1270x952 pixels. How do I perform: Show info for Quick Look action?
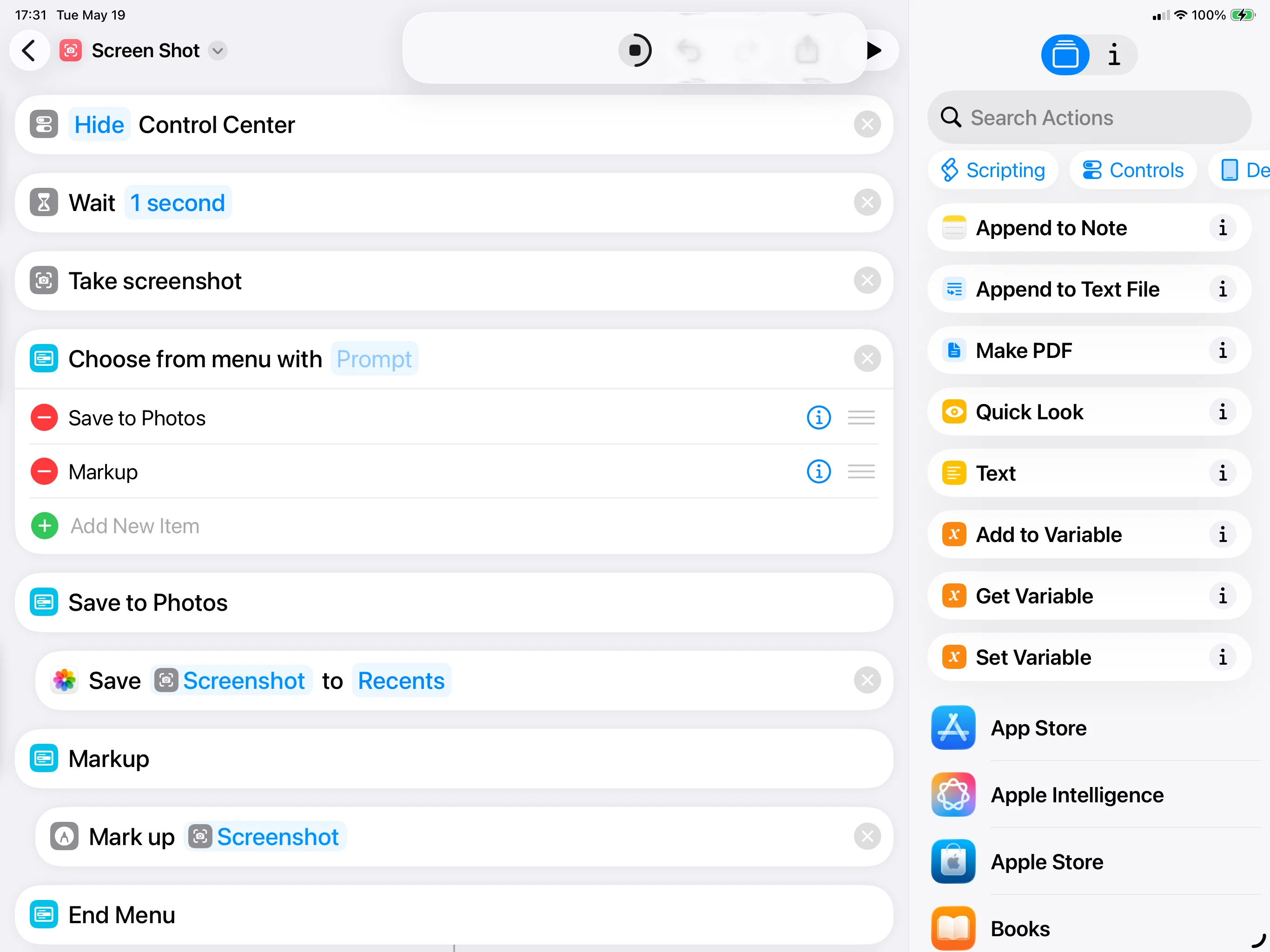pos(1222,412)
